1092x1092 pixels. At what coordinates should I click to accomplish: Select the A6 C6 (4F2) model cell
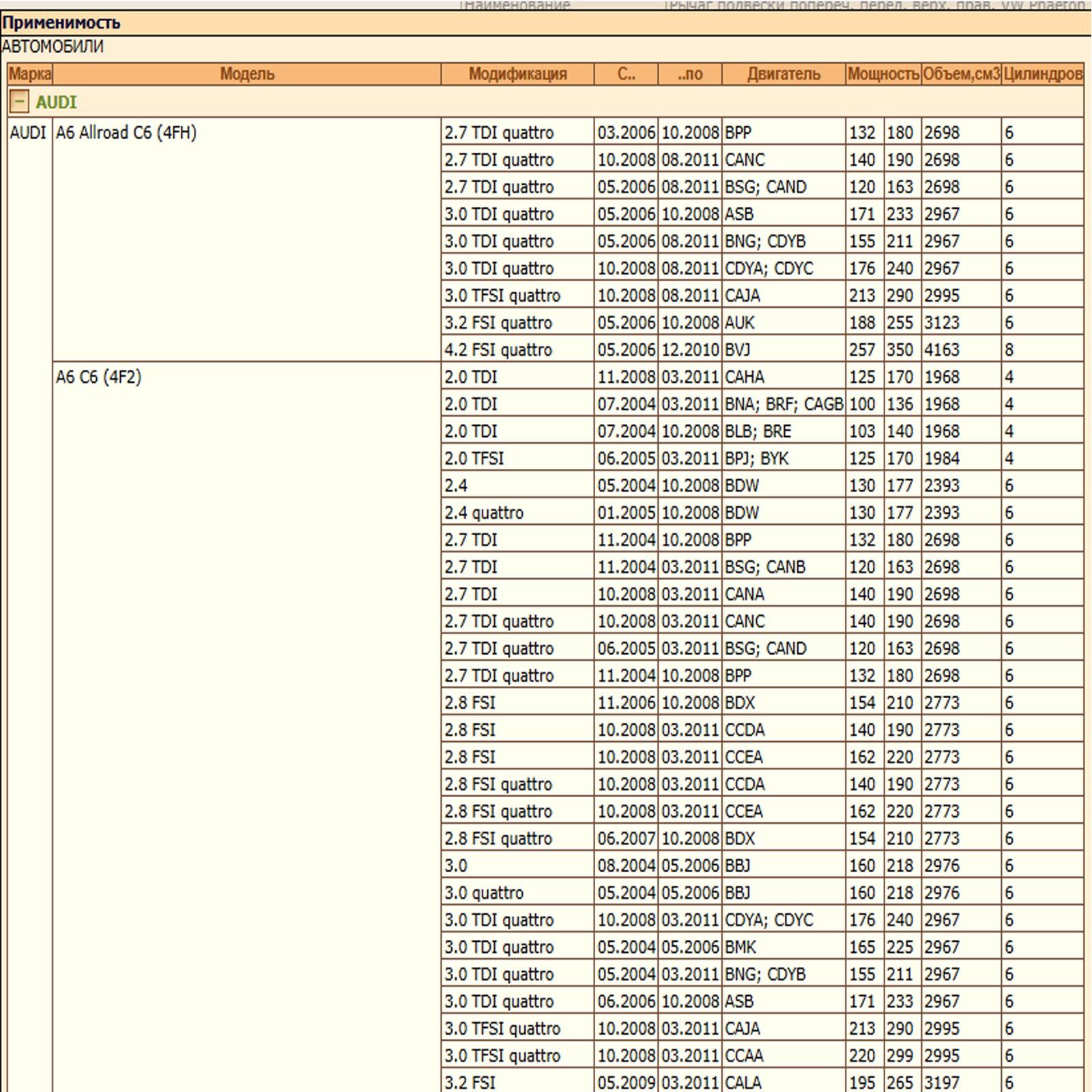[x=99, y=377]
